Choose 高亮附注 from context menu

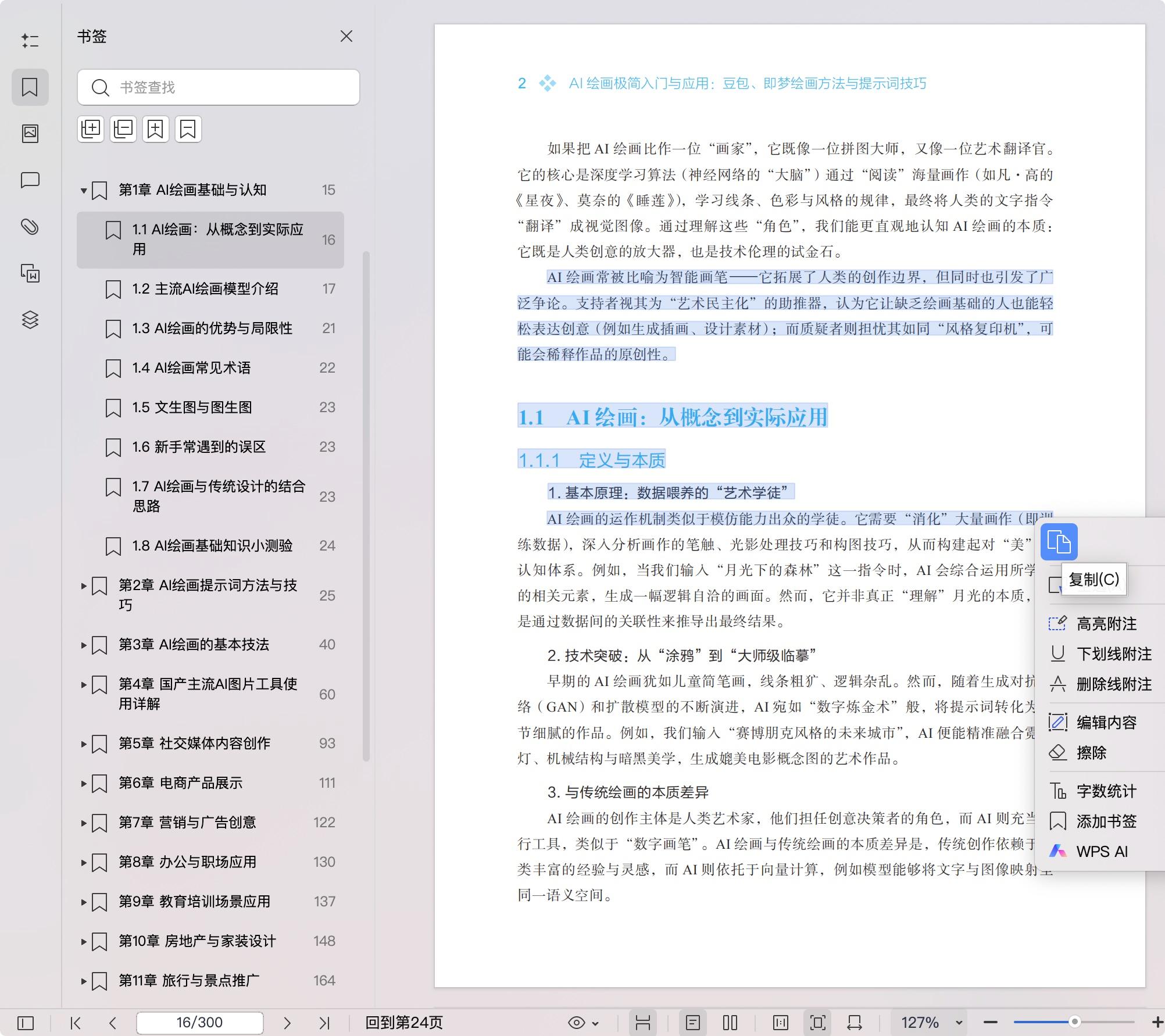click(x=1106, y=624)
